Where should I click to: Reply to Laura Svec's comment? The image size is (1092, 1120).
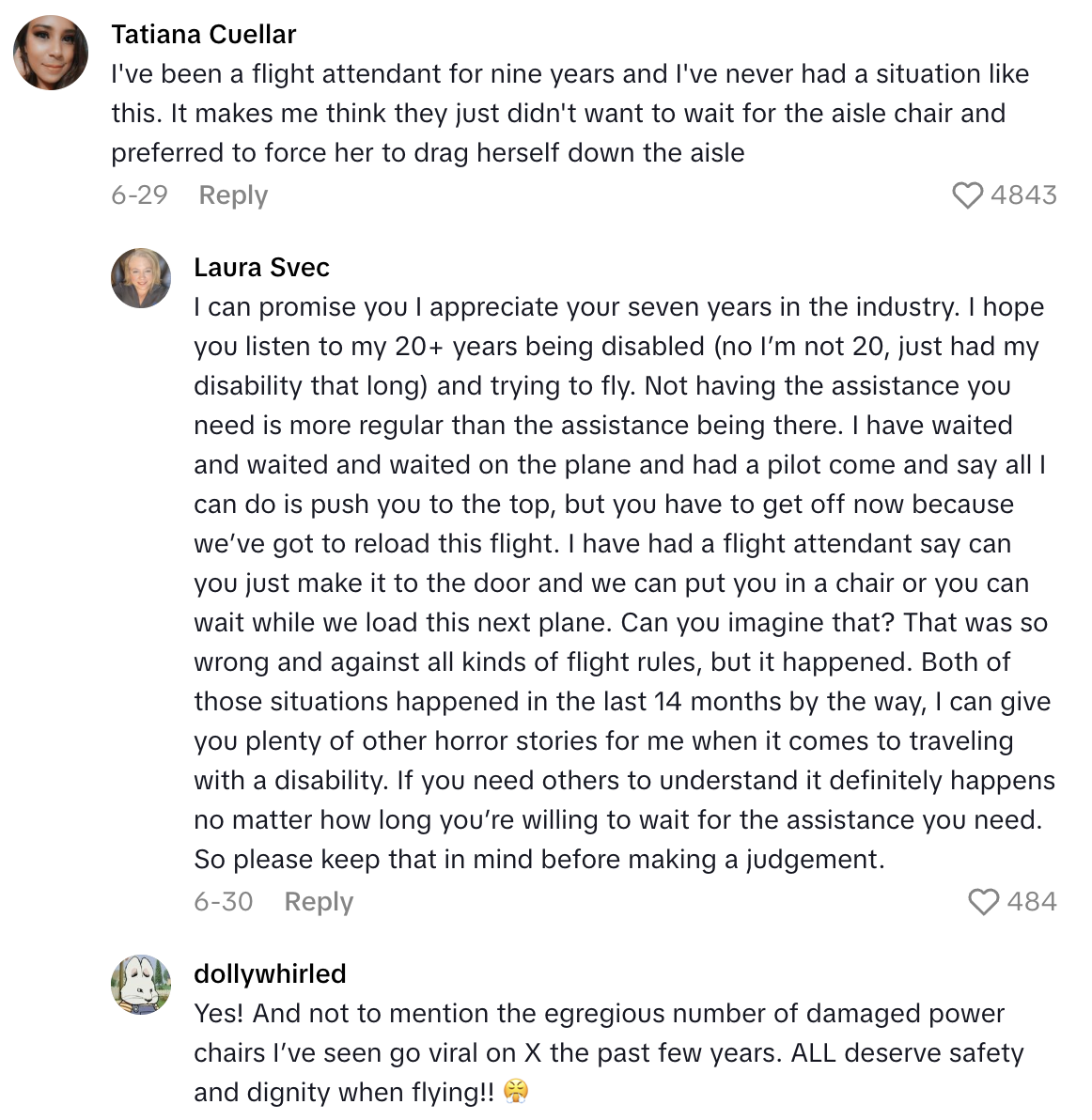[x=318, y=901]
